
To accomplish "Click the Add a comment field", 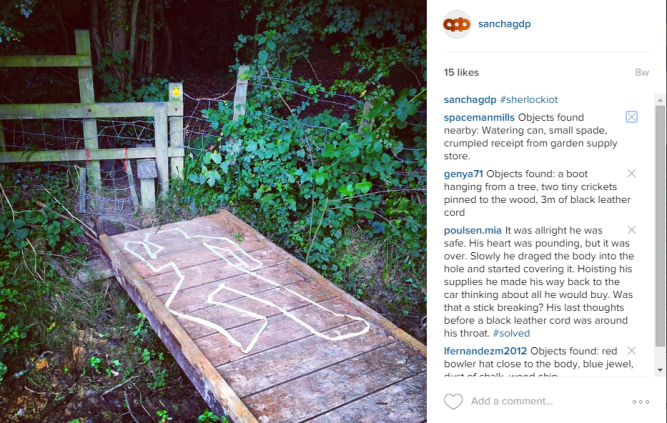I will [547, 401].
